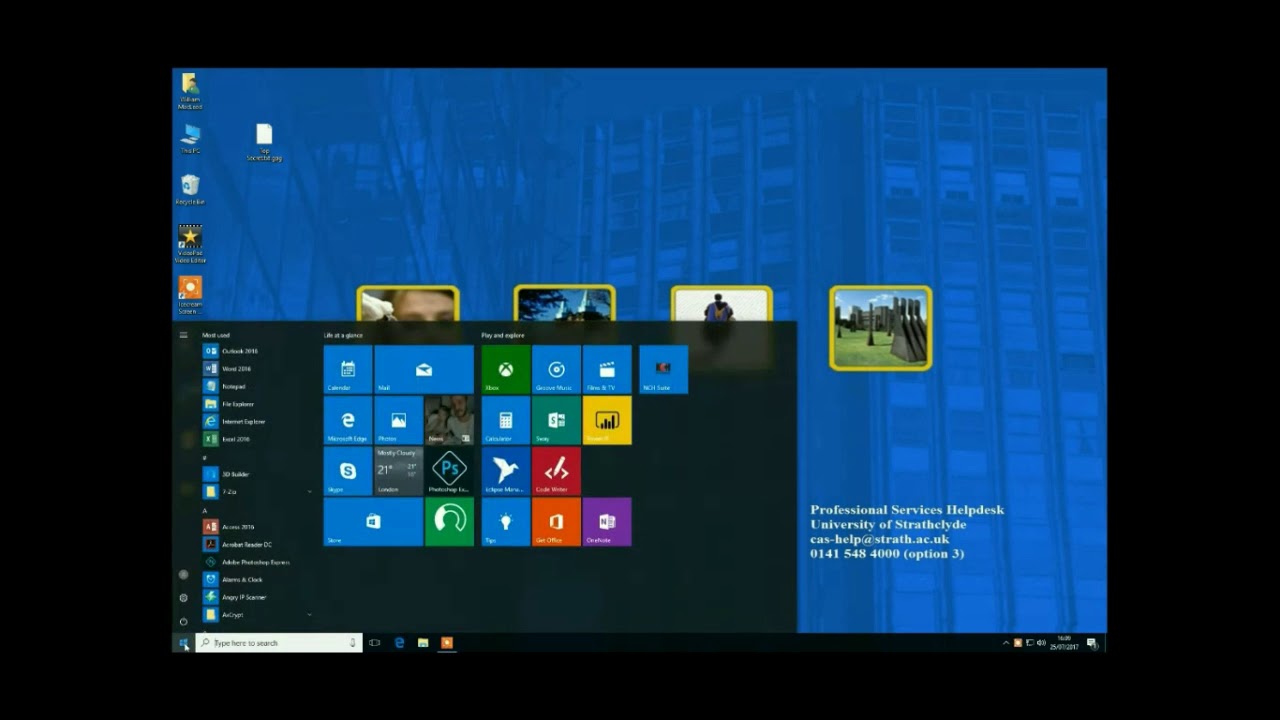Open the OneNote tile
The width and height of the screenshot is (1280, 720).
tap(607, 522)
